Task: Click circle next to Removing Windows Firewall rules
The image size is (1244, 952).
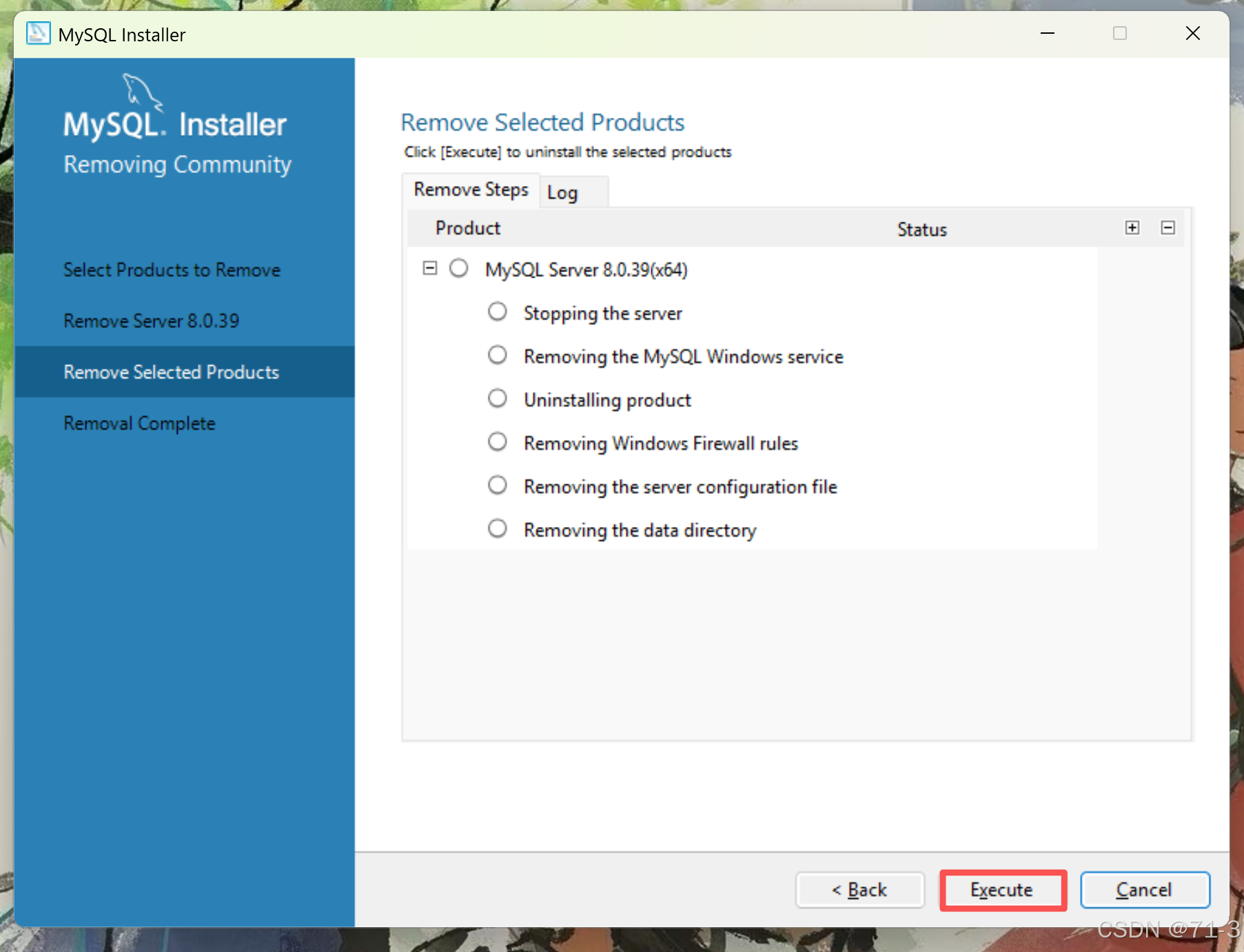Action: [x=498, y=442]
